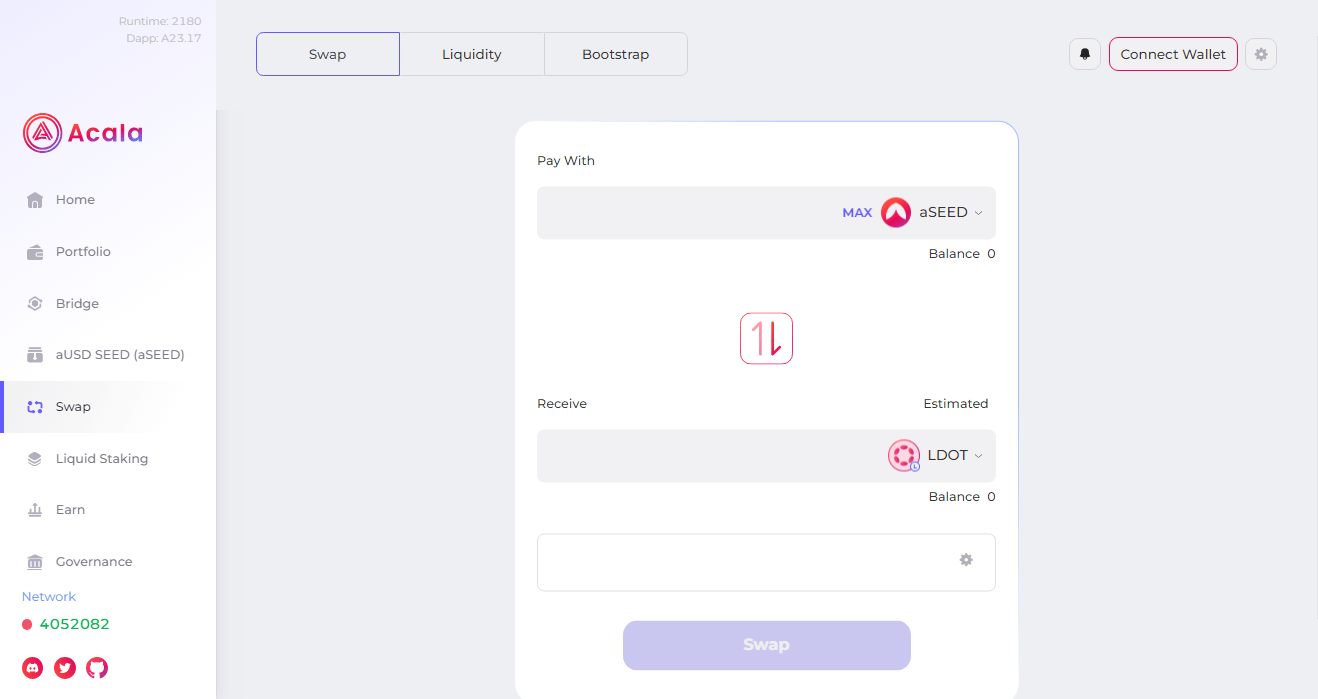Expand the aSEED token dropdown
The image size is (1318, 699).
click(x=932, y=212)
